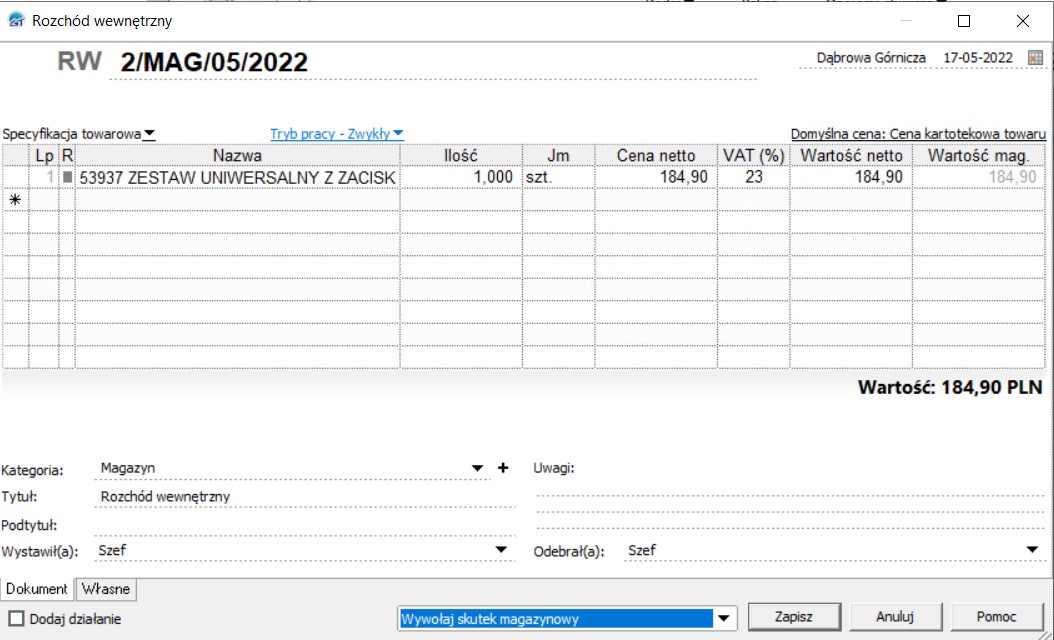Image resolution: width=1054 pixels, height=640 pixels.
Task: Click the new row asterisk marker
Action: pos(14,200)
